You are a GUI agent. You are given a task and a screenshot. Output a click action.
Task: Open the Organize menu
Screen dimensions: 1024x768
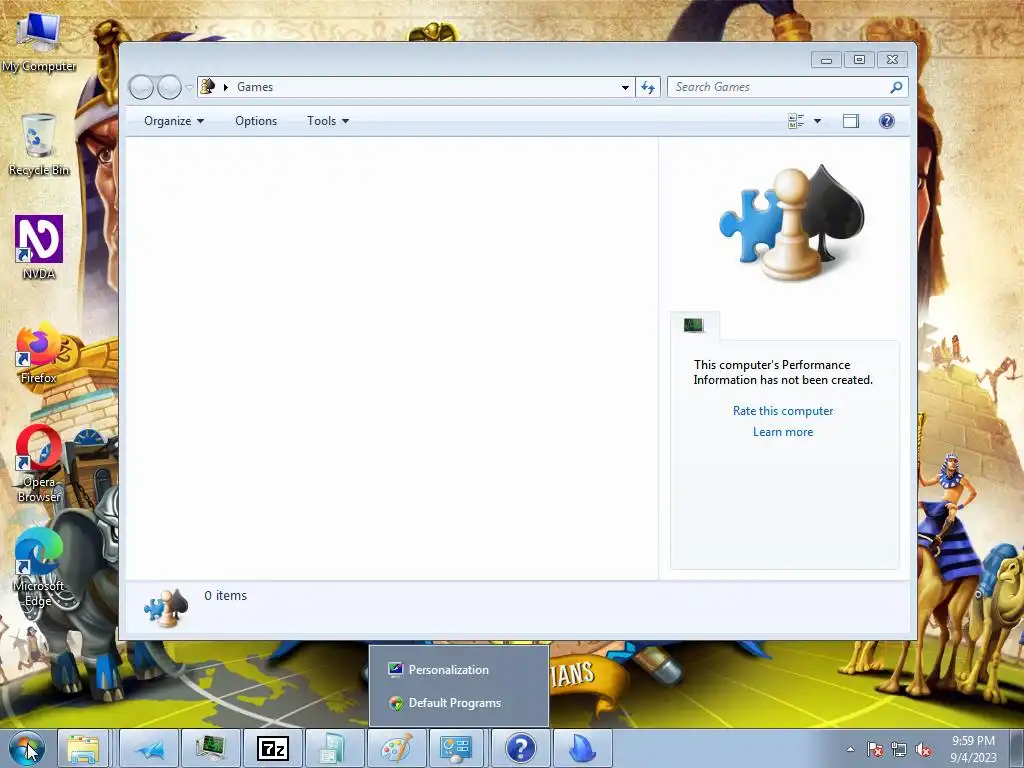coord(174,121)
